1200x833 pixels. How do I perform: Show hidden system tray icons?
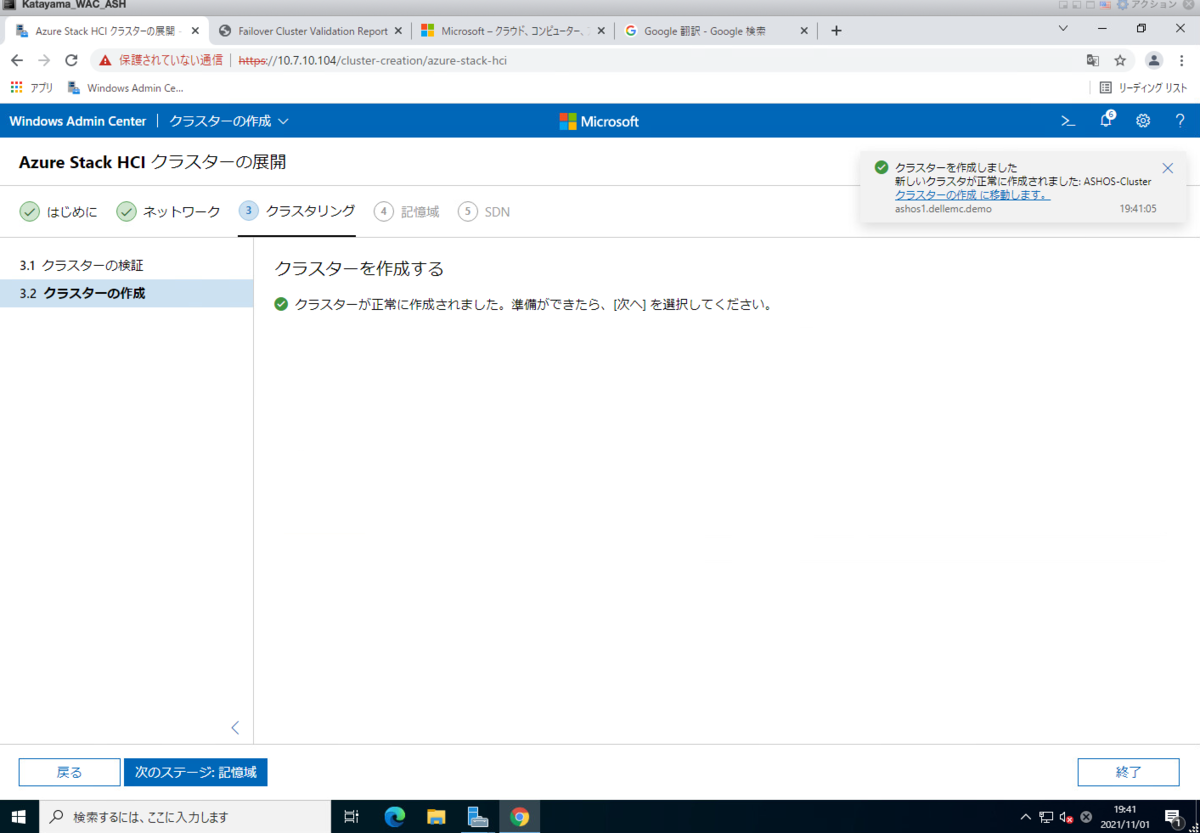click(x=1026, y=817)
